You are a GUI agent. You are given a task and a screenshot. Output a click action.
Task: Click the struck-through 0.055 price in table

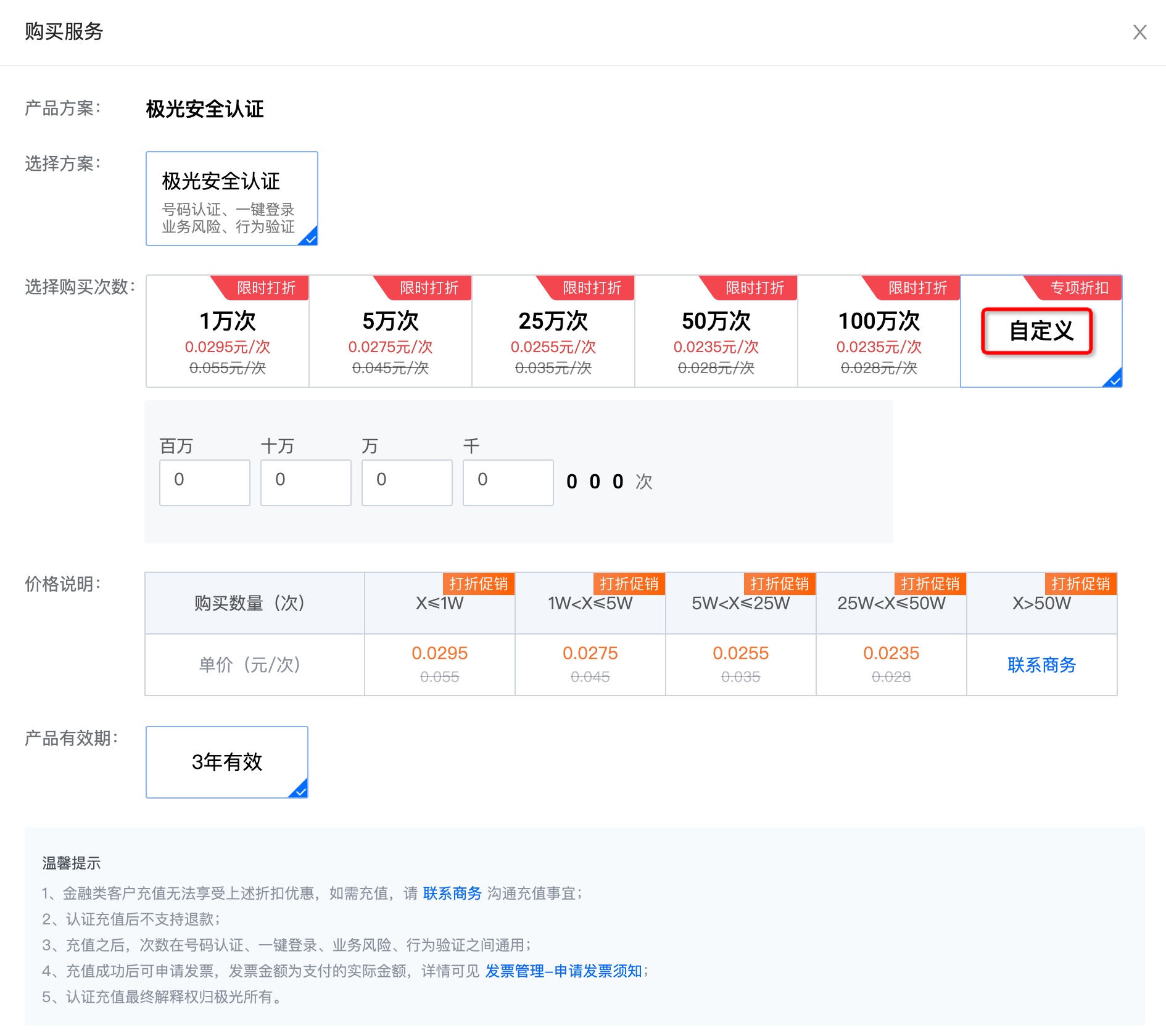pos(440,676)
